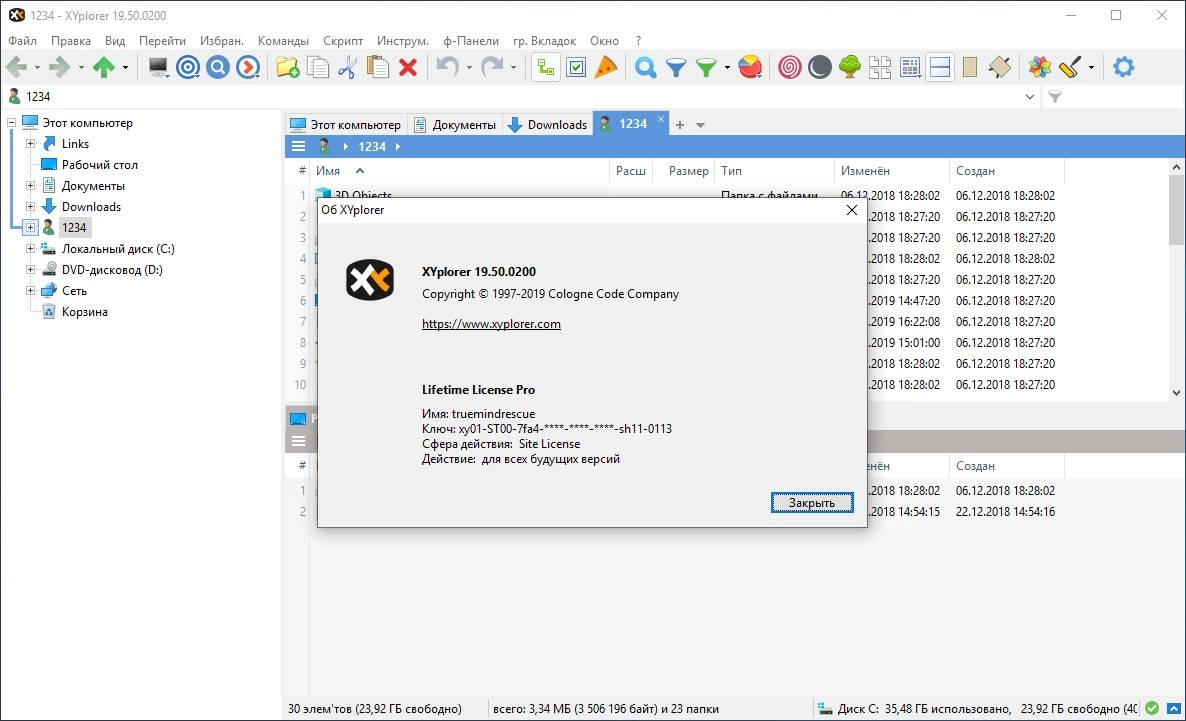Click the green checkmark status bar icon
Image resolution: width=1186 pixels, height=721 pixels.
click(1152, 708)
